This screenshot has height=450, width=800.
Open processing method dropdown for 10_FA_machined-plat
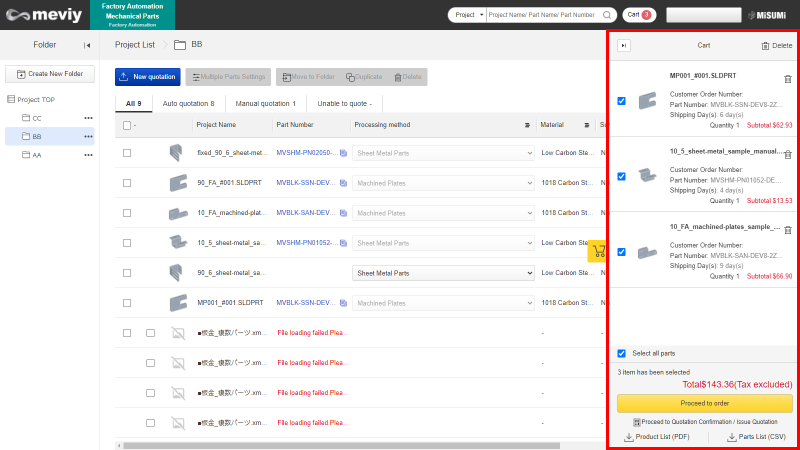coord(443,213)
